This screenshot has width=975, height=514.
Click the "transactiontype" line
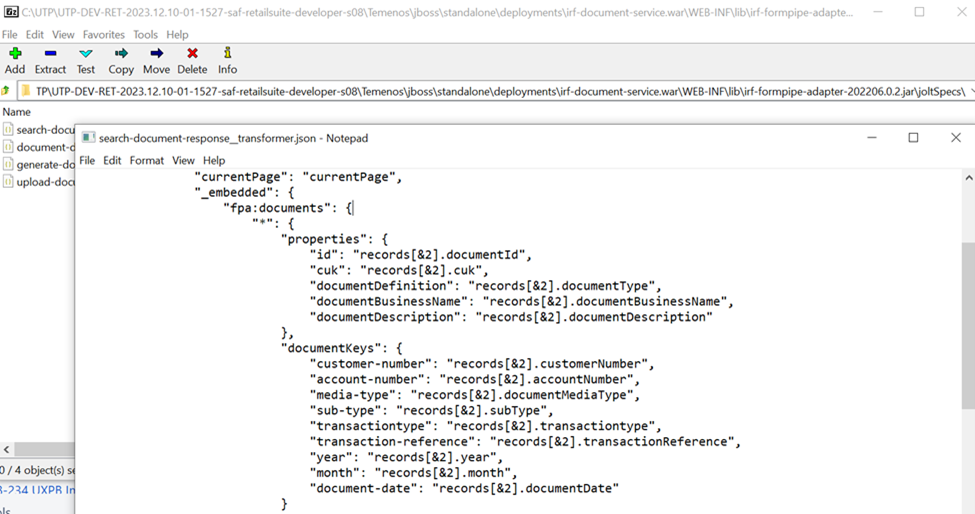click(486, 426)
